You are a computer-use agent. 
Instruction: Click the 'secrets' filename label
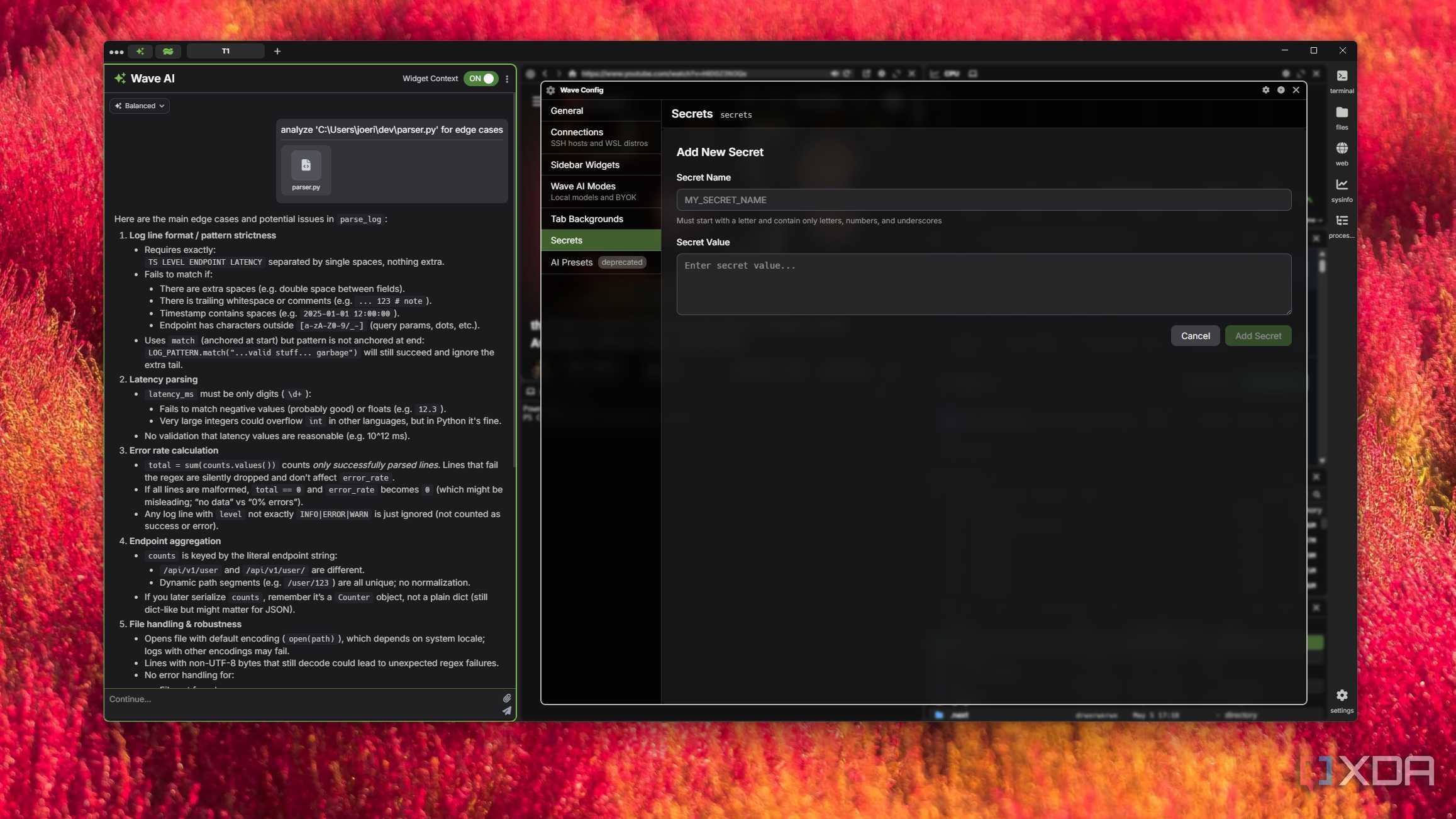point(736,114)
